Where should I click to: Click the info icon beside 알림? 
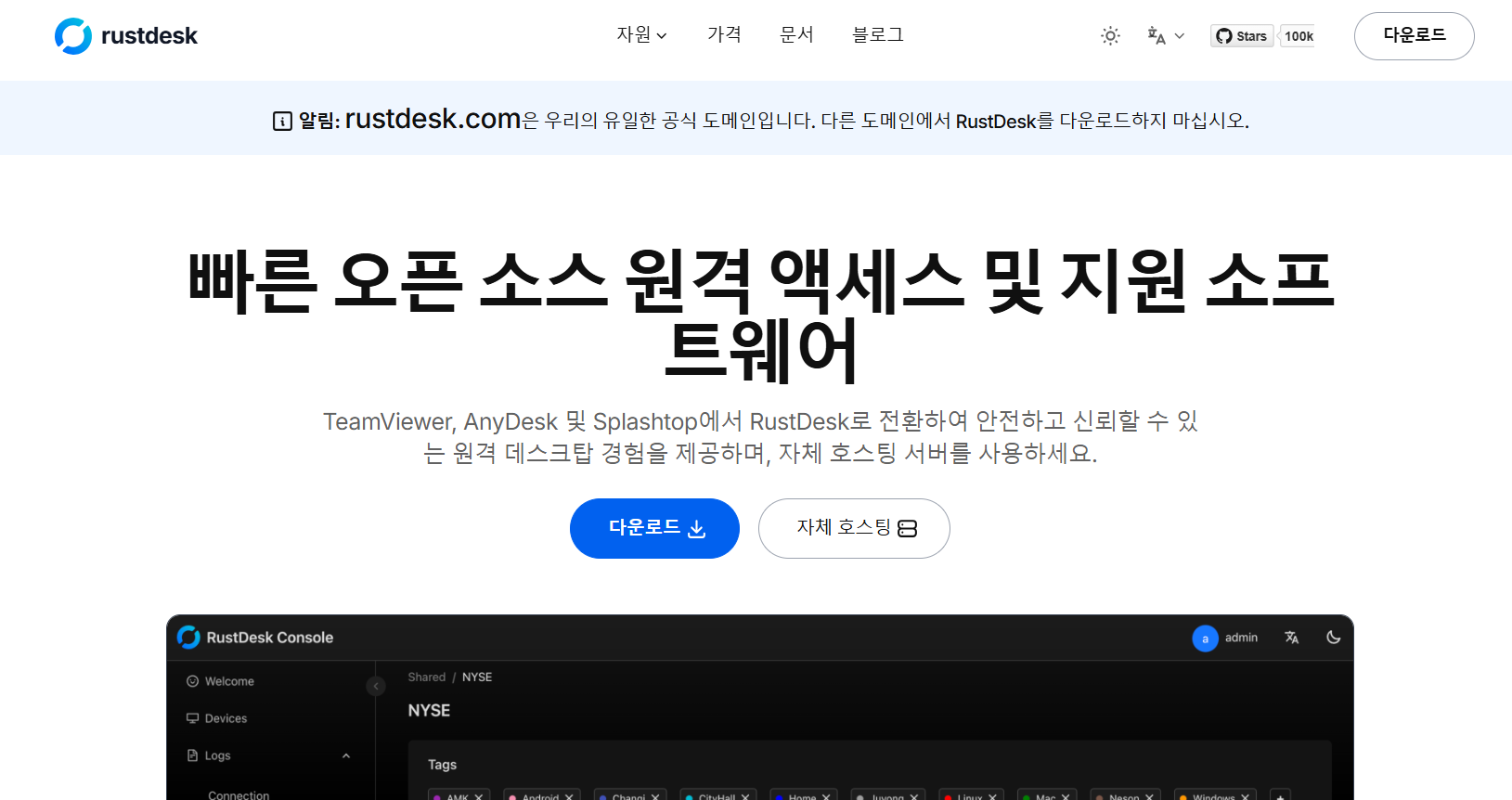coord(282,122)
